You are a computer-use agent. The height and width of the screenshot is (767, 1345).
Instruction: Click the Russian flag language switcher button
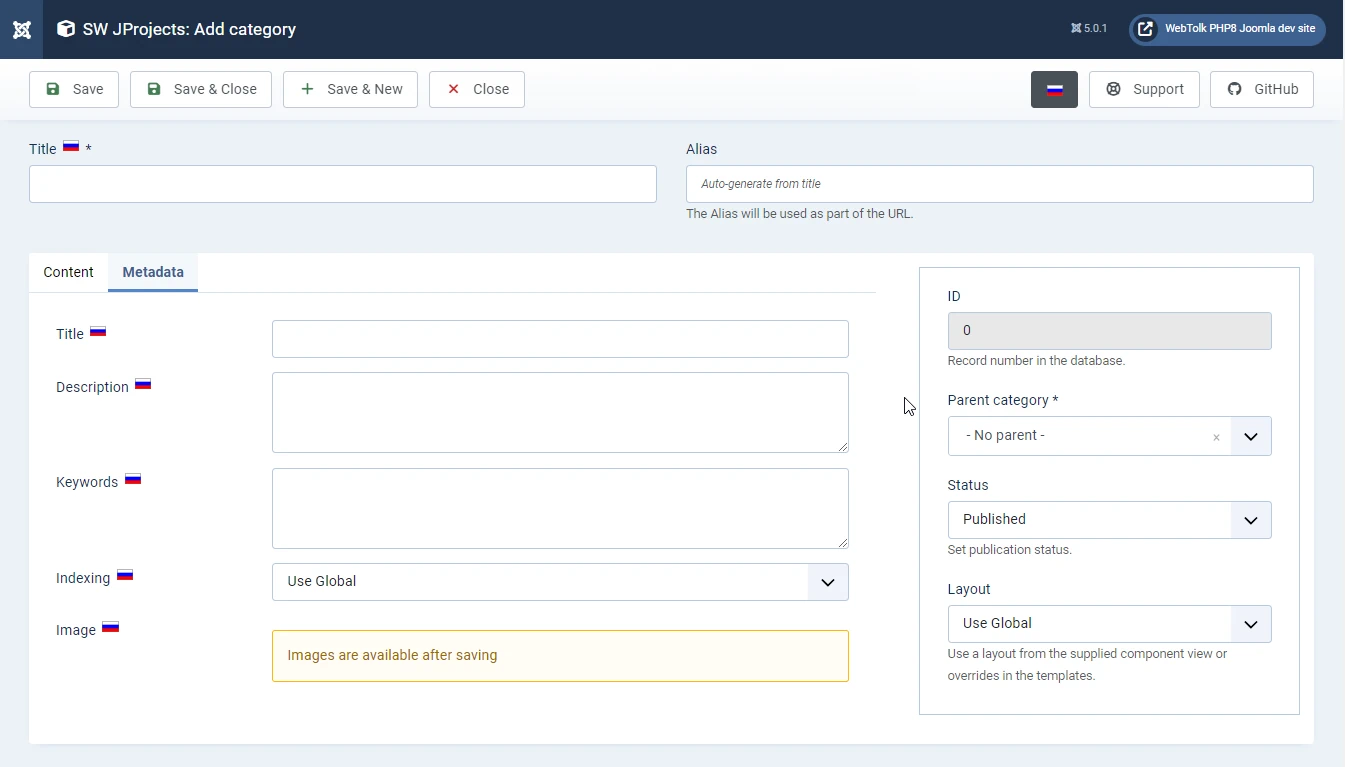[x=1054, y=89]
